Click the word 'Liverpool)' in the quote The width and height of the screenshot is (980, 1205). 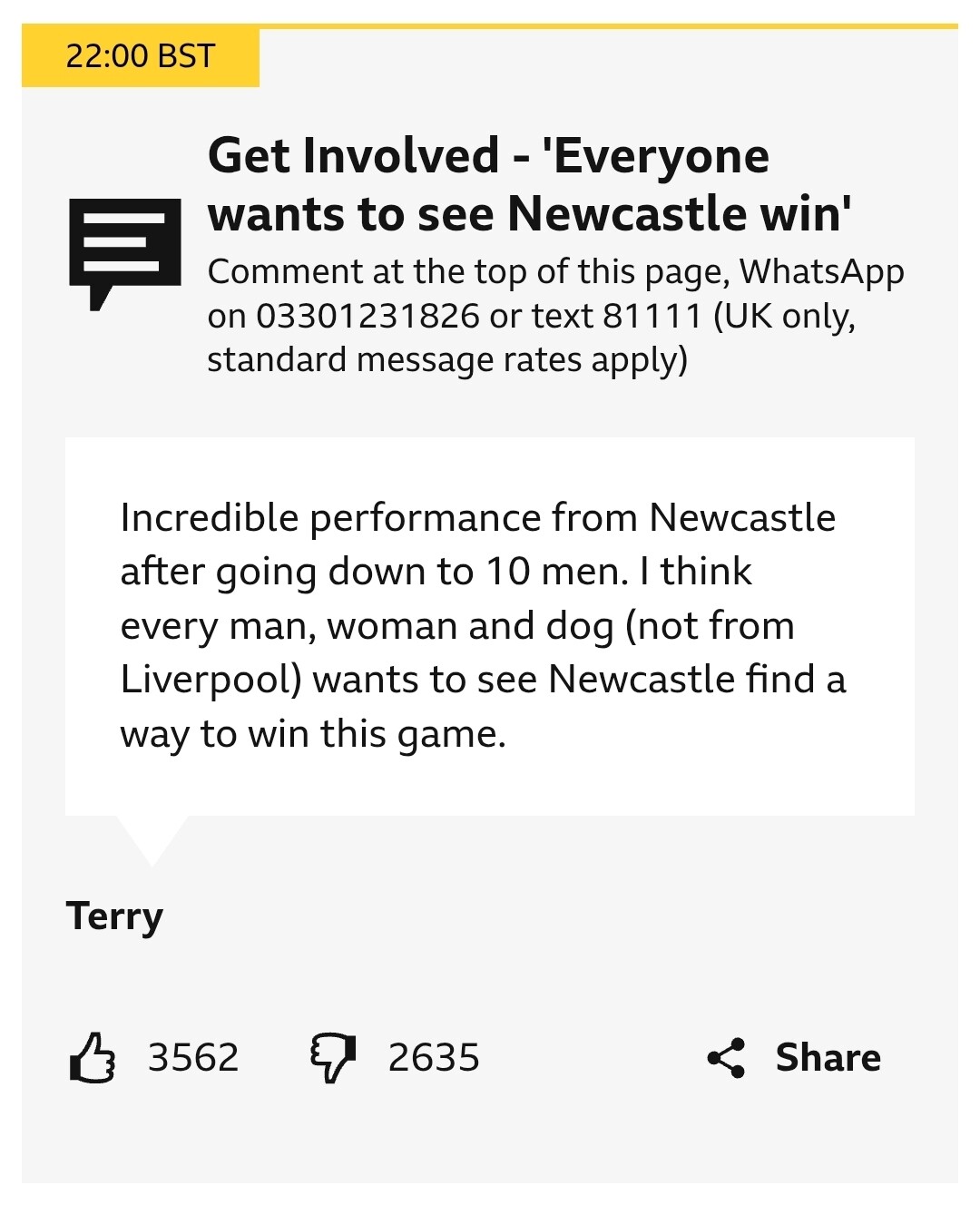(211, 680)
